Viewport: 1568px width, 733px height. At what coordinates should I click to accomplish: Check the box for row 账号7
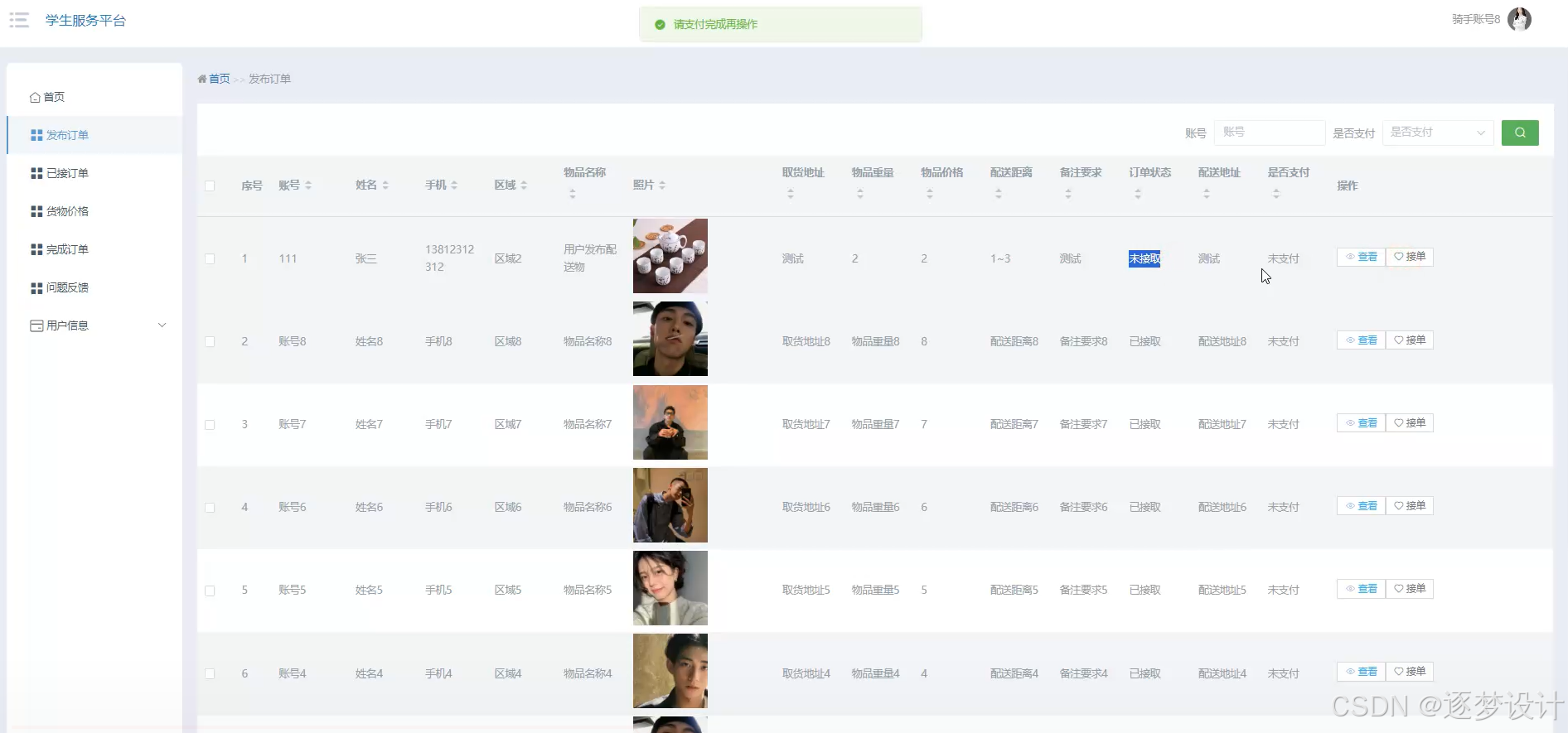(210, 424)
